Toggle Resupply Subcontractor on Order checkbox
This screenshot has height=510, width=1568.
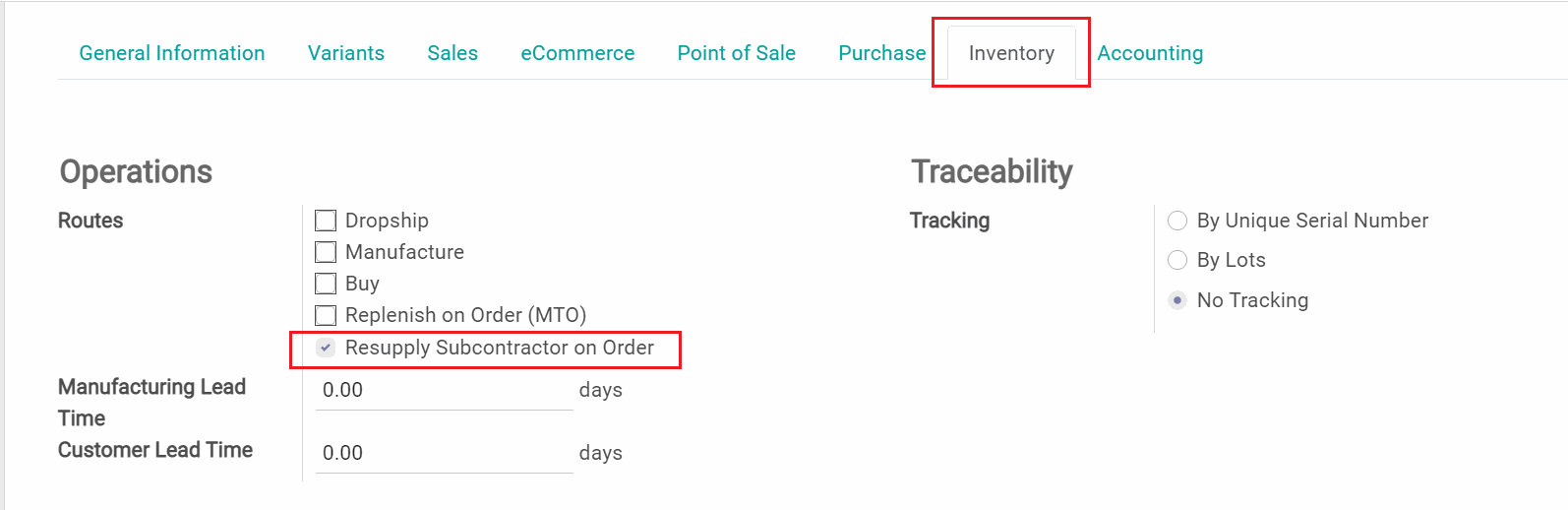[327, 348]
